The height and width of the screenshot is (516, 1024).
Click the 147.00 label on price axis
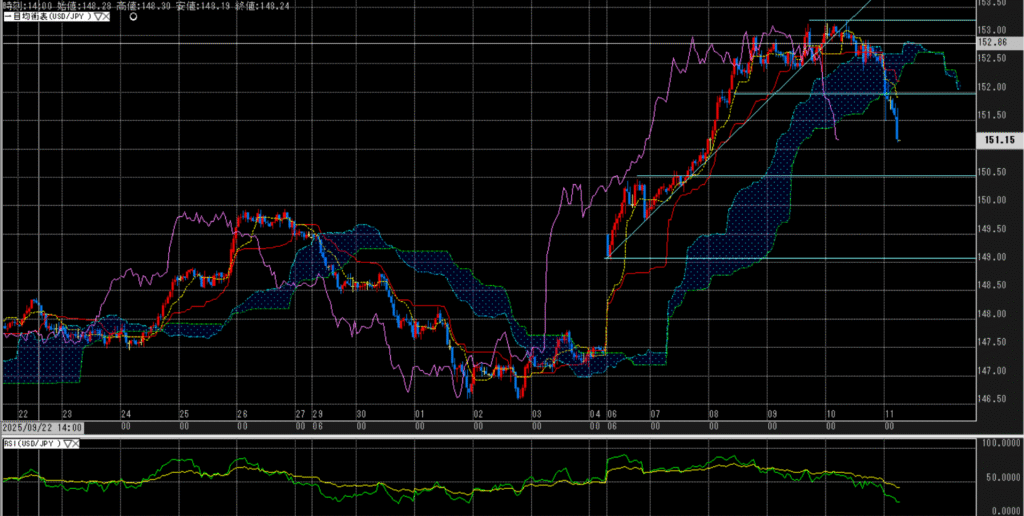991,371
